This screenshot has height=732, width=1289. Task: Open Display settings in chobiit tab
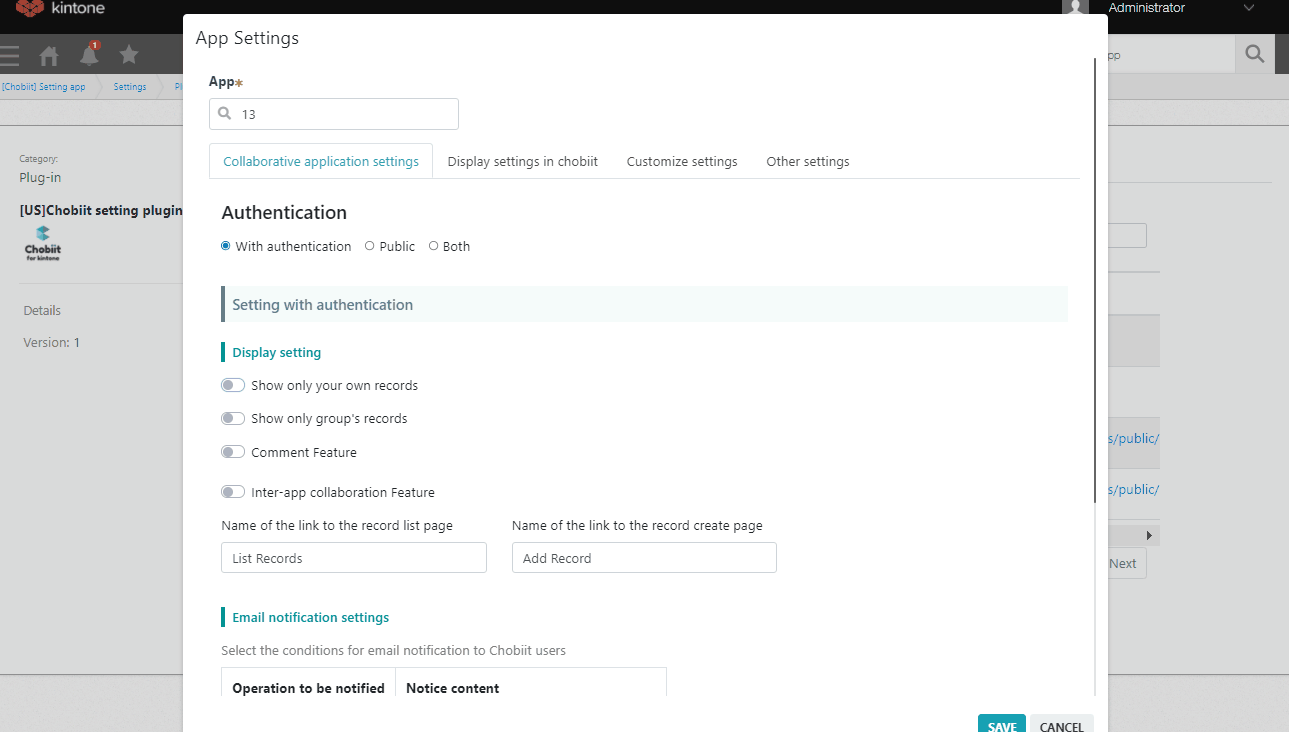523,161
